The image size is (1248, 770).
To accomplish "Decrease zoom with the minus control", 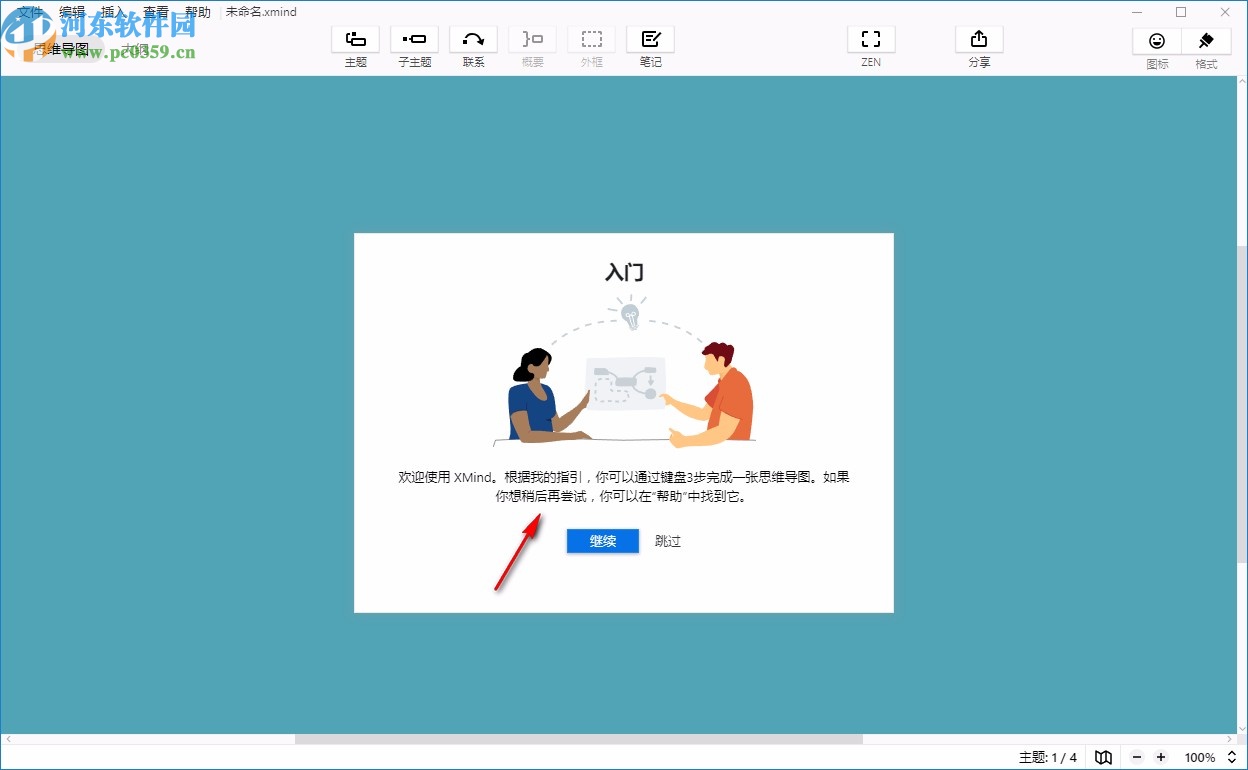I will click(x=1138, y=757).
